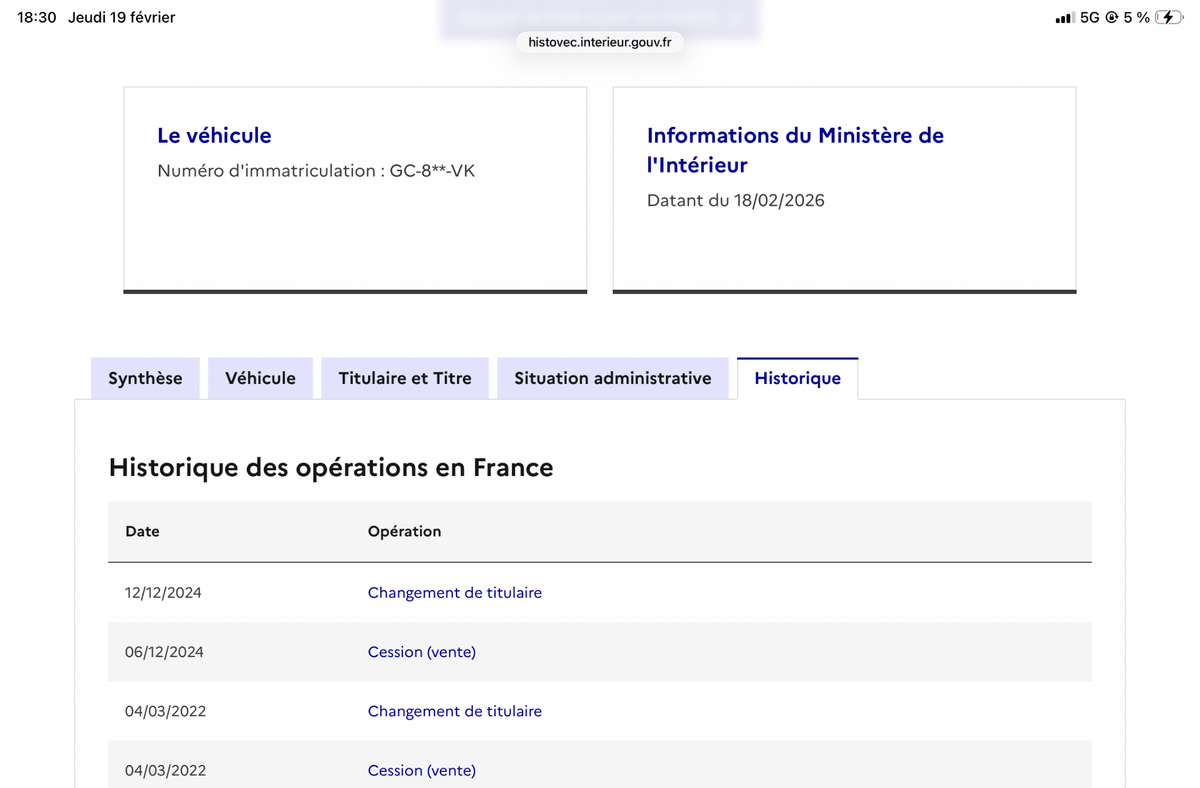Select the Situation administrative tab
This screenshot has height=788, width=1200.
[613, 378]
